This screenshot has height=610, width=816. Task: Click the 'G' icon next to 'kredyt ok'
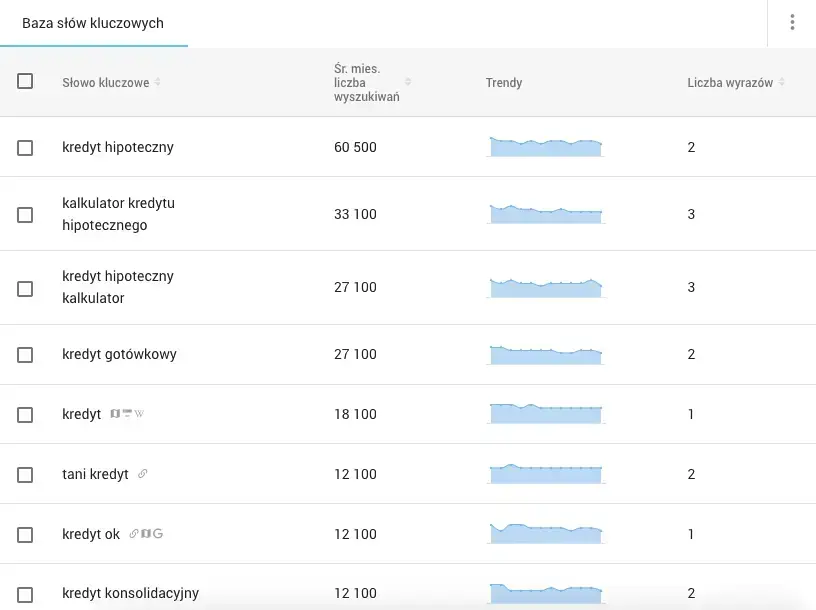158,534
